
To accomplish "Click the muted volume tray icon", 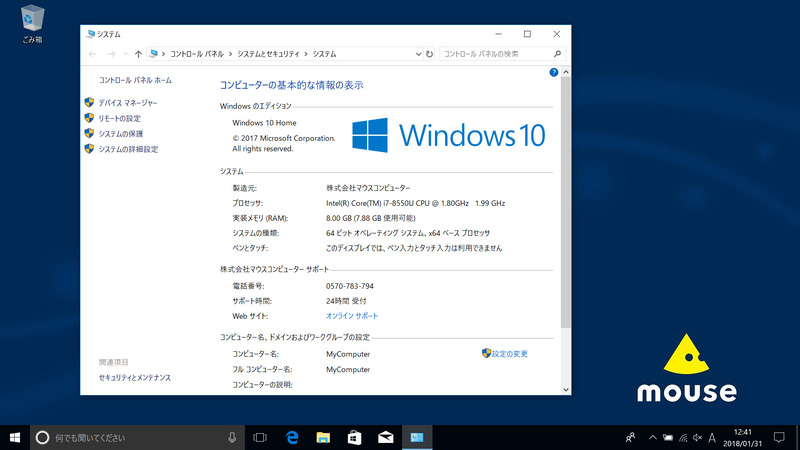I will point(697,438).
